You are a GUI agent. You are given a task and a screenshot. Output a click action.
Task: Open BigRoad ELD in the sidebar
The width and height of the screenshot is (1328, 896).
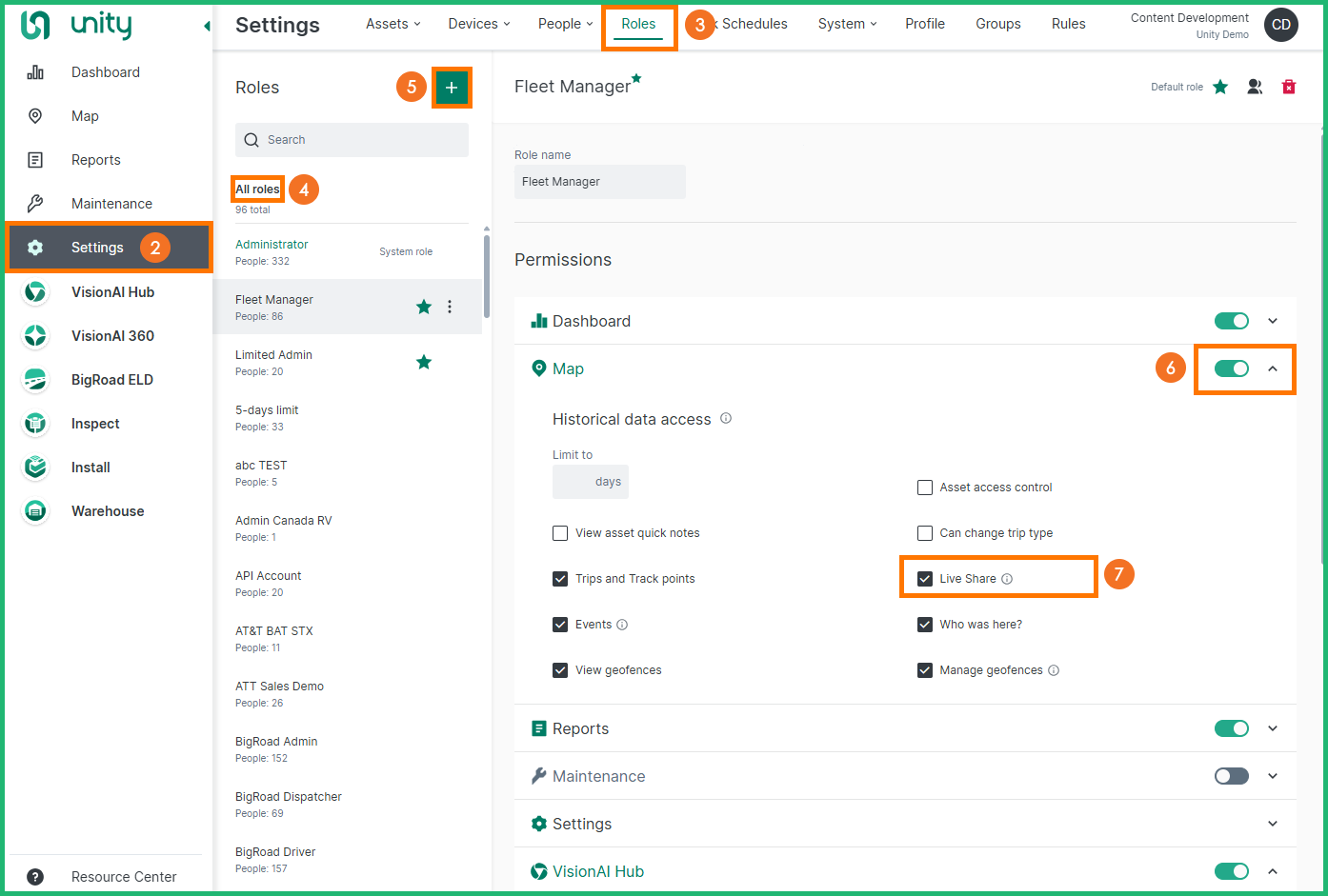point(111,380)
